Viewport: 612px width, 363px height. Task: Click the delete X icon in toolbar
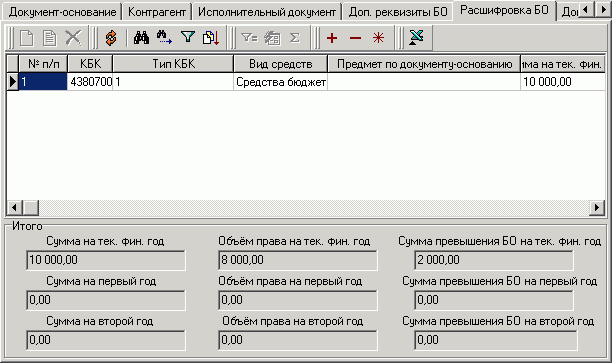(x=73, y=38)
